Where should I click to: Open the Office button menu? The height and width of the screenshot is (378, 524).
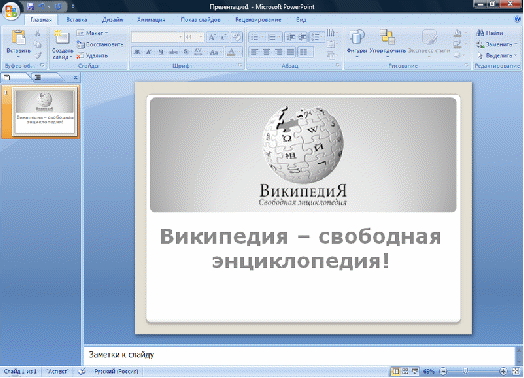point(11,11)
